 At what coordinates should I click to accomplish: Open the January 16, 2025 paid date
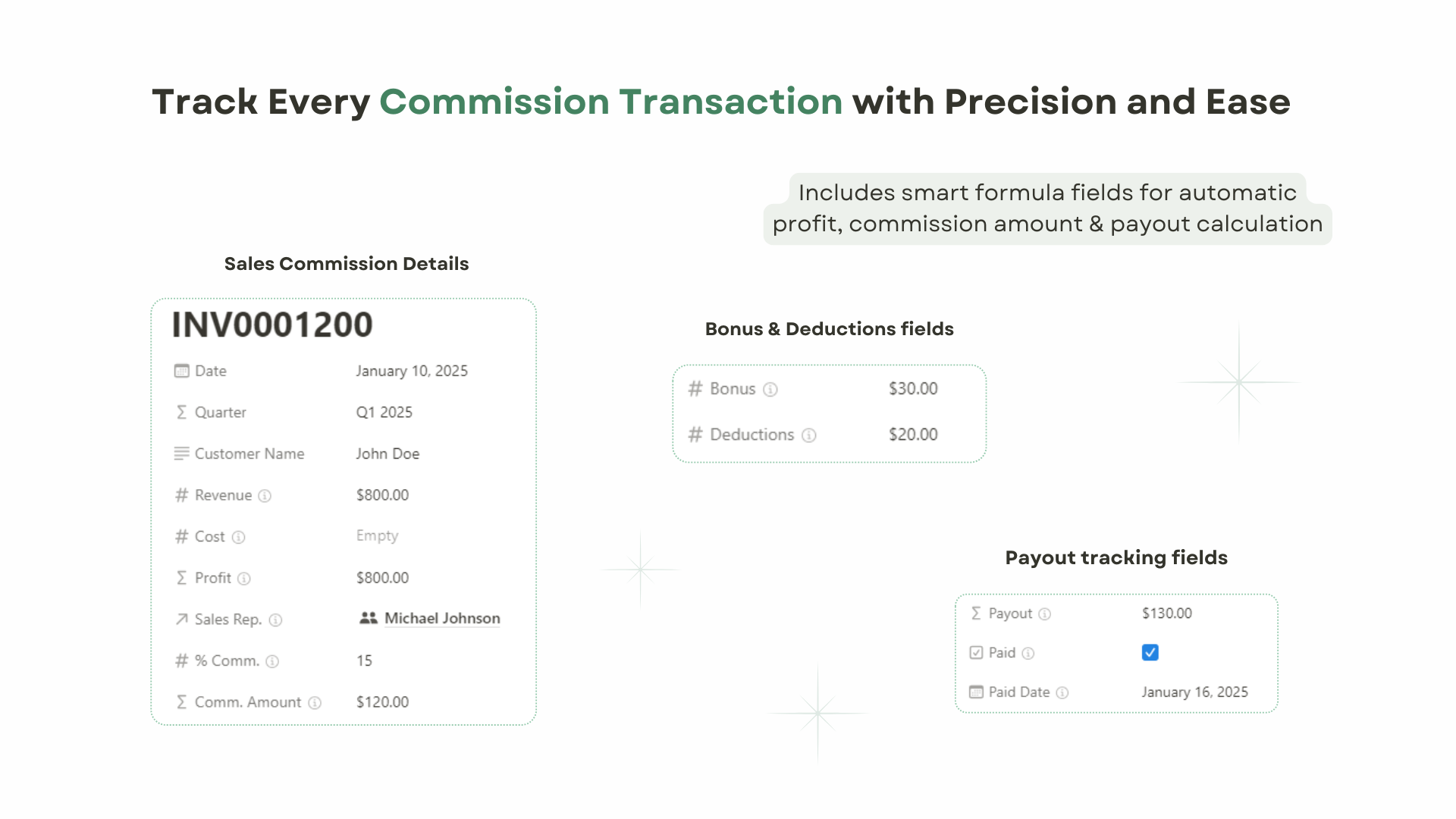pos(1194,692)
